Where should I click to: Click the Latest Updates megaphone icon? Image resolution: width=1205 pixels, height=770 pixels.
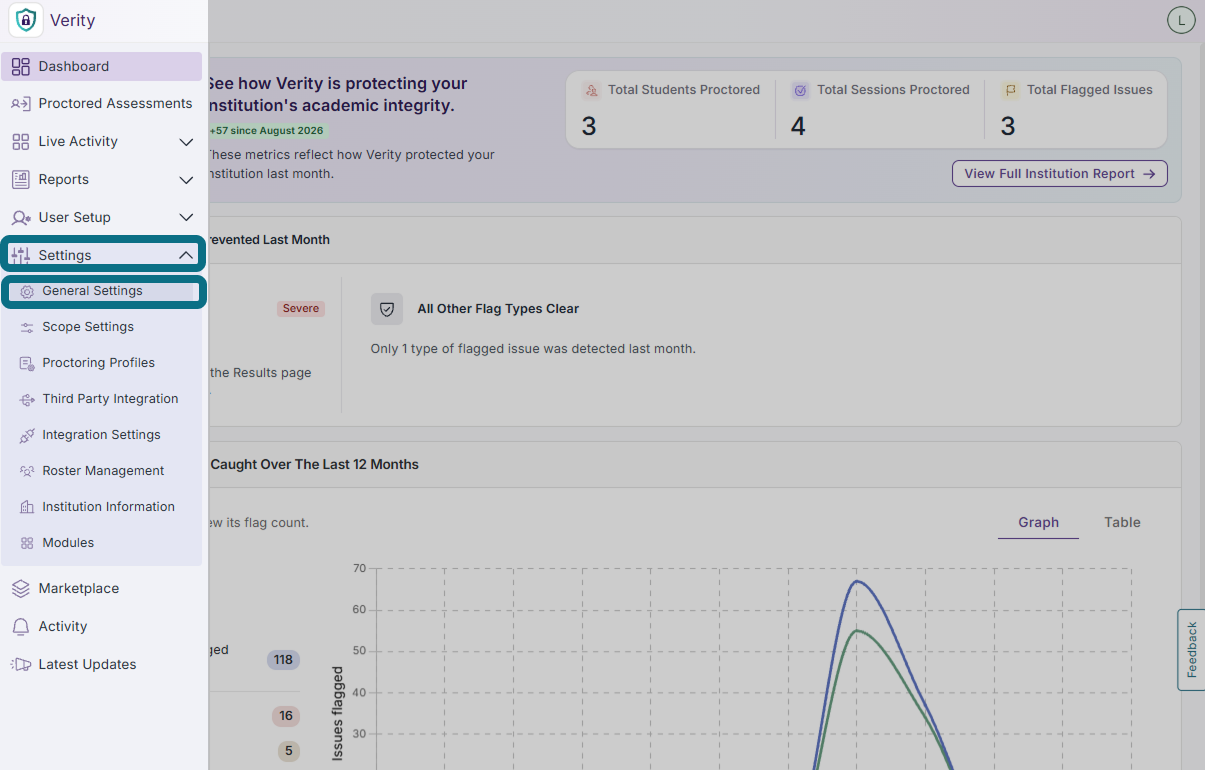click(20, 665)
